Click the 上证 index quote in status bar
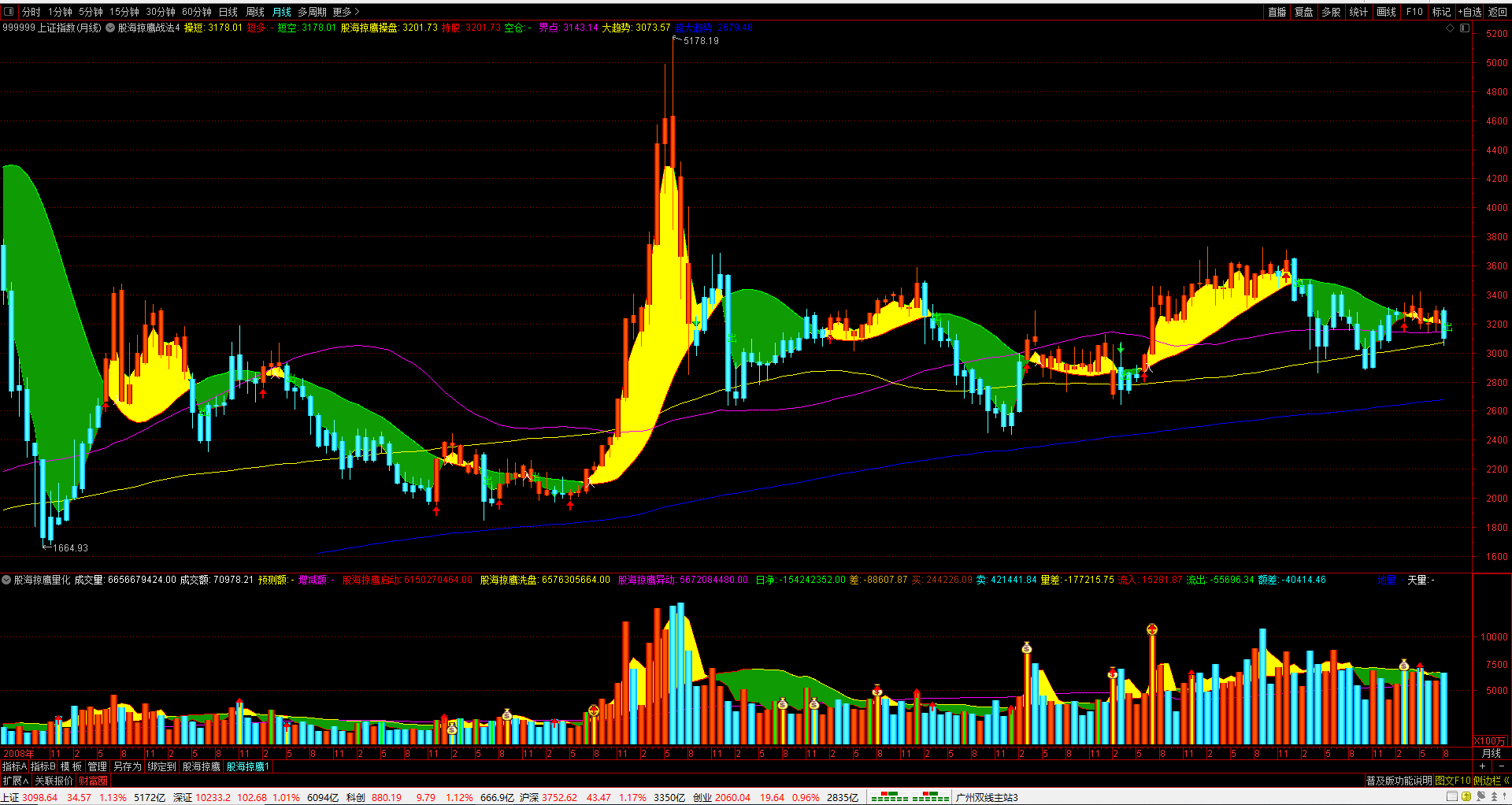 coord(83,797)
